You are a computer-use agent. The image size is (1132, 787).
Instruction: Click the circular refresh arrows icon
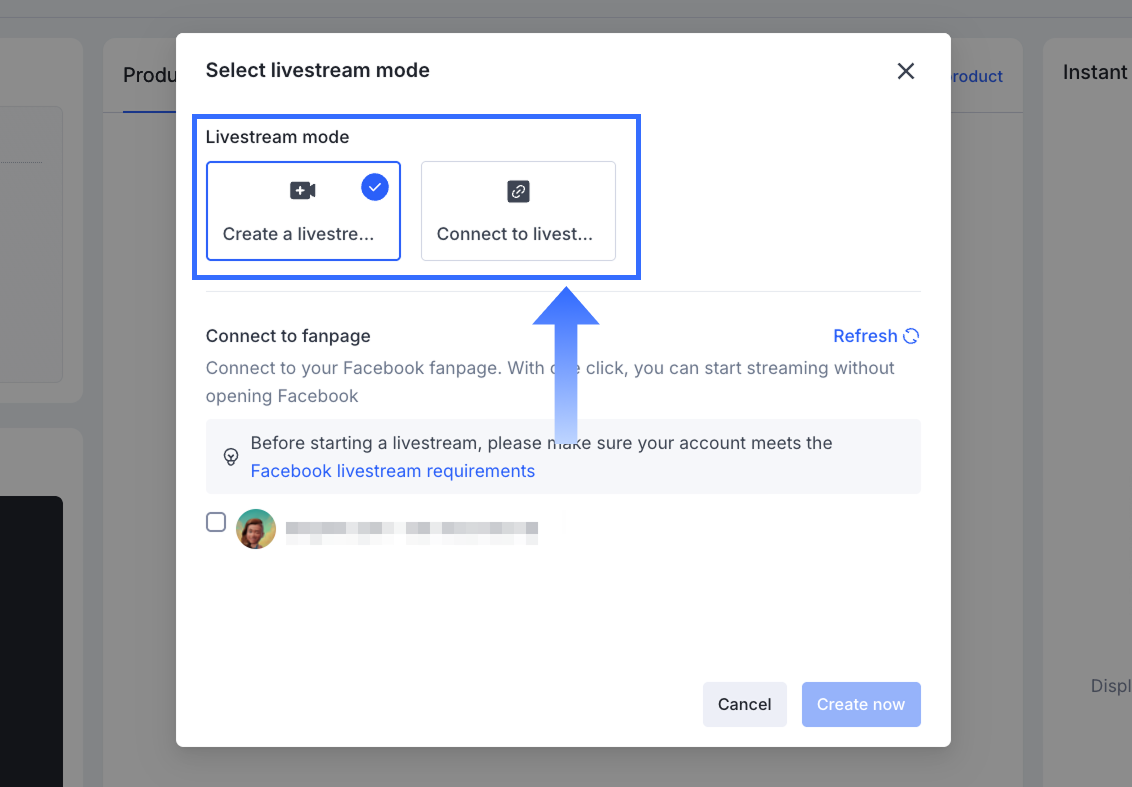click(911, 336)
